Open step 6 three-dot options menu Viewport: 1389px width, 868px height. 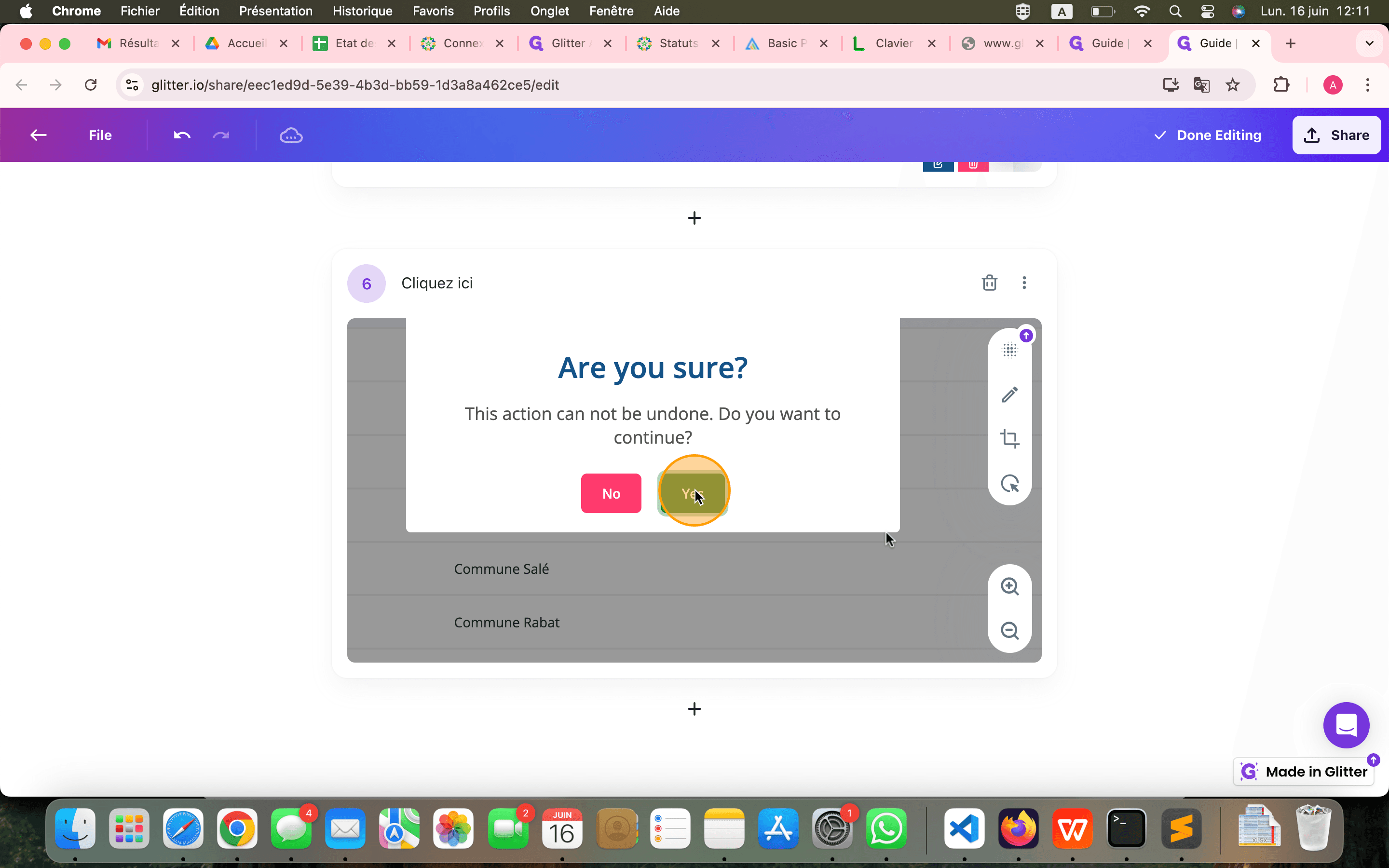coord(1024,283)
